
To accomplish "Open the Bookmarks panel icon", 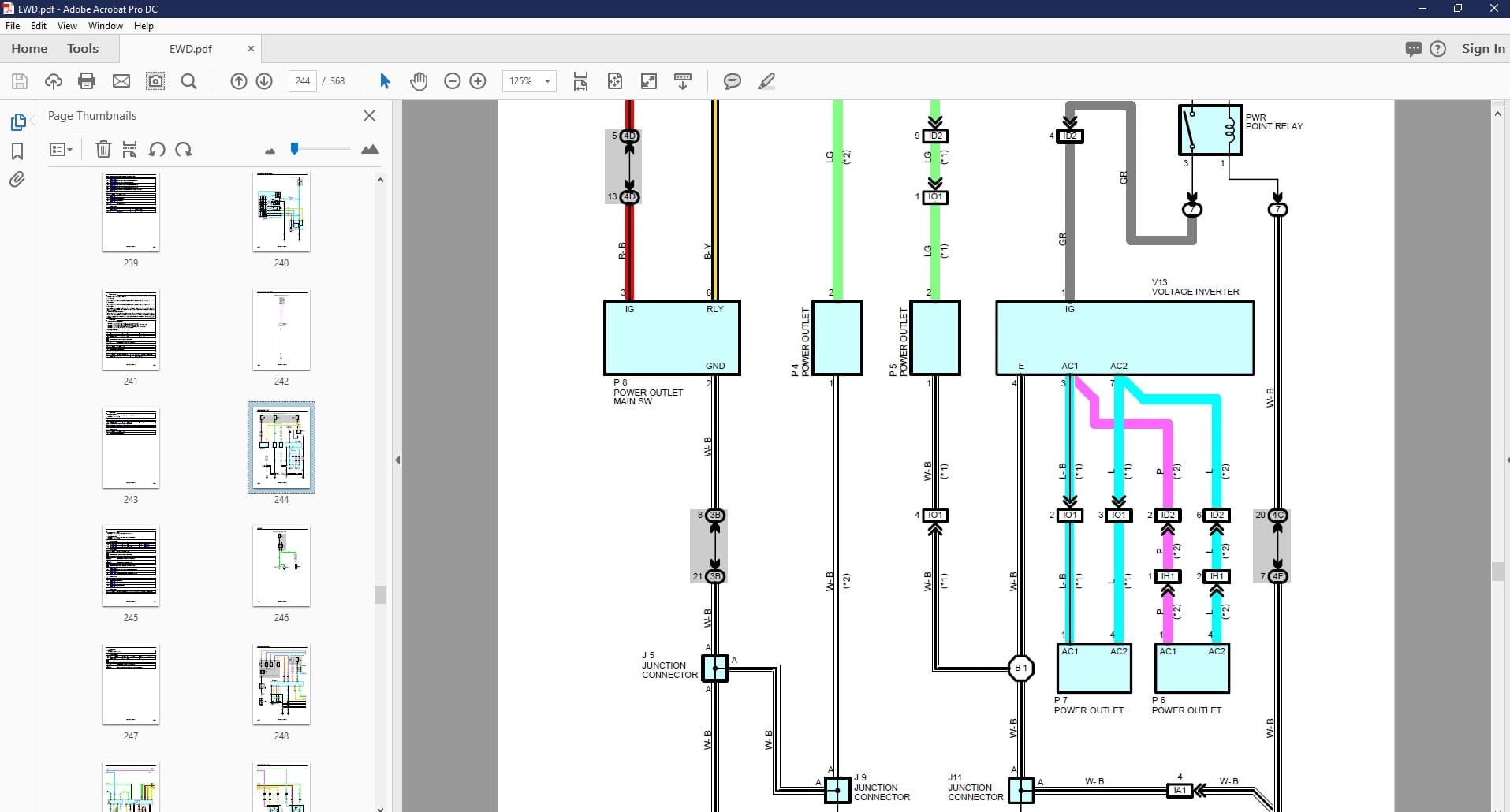I will pyautogui.click(x=17, y=151).
